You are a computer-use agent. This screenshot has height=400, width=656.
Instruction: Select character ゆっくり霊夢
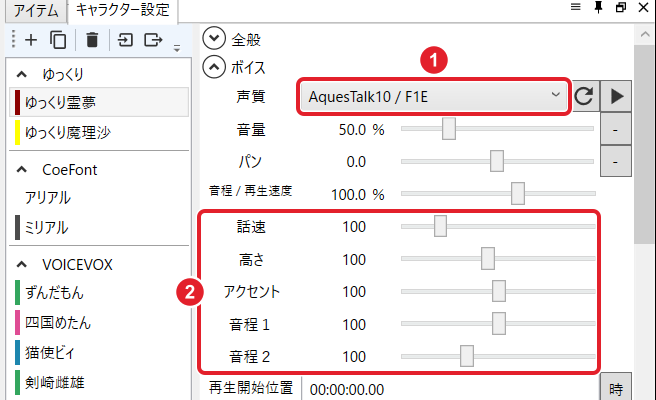coord(99,102)
